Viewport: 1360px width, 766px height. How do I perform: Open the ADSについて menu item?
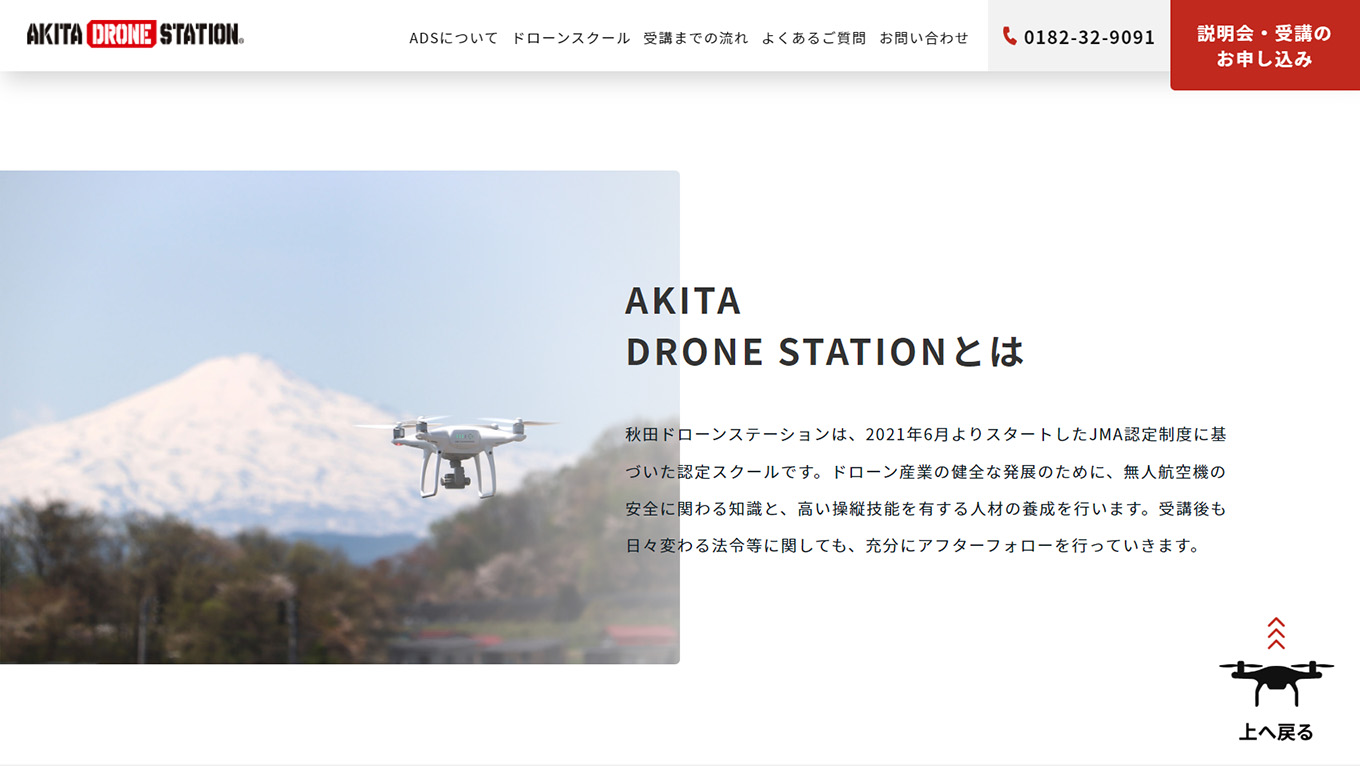pos(453,38)
